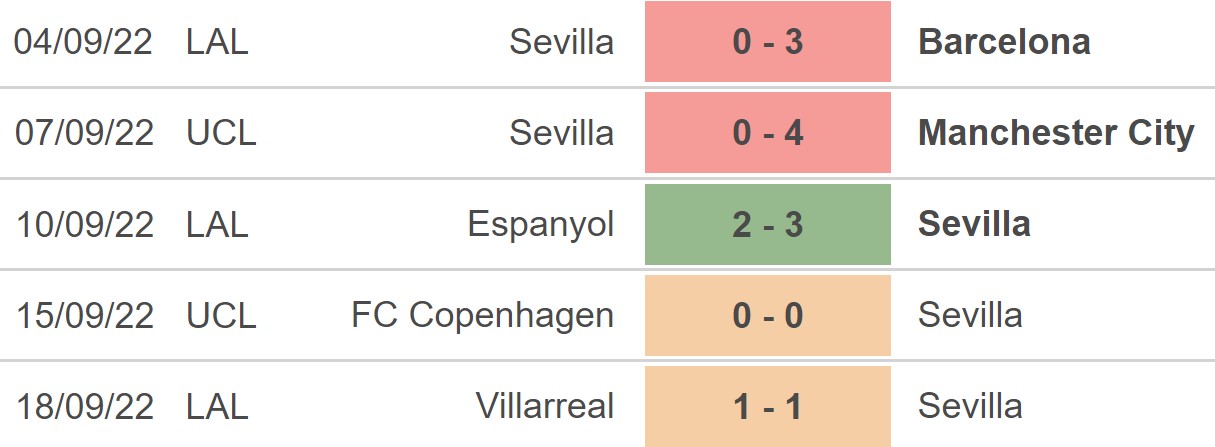The width and height of the screenshot is (1215, 447).
Task: Open the 0 - 4 match result
Action: pos(767,133)
